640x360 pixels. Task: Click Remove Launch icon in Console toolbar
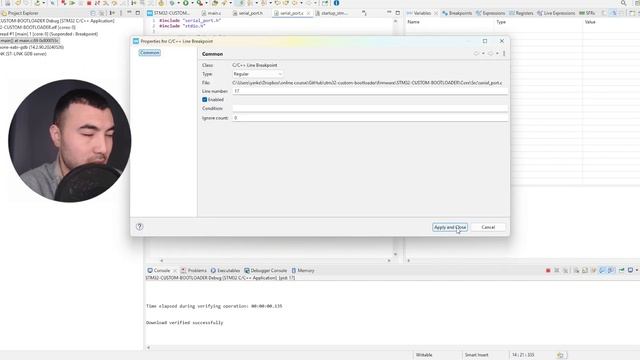pos(557,270)
